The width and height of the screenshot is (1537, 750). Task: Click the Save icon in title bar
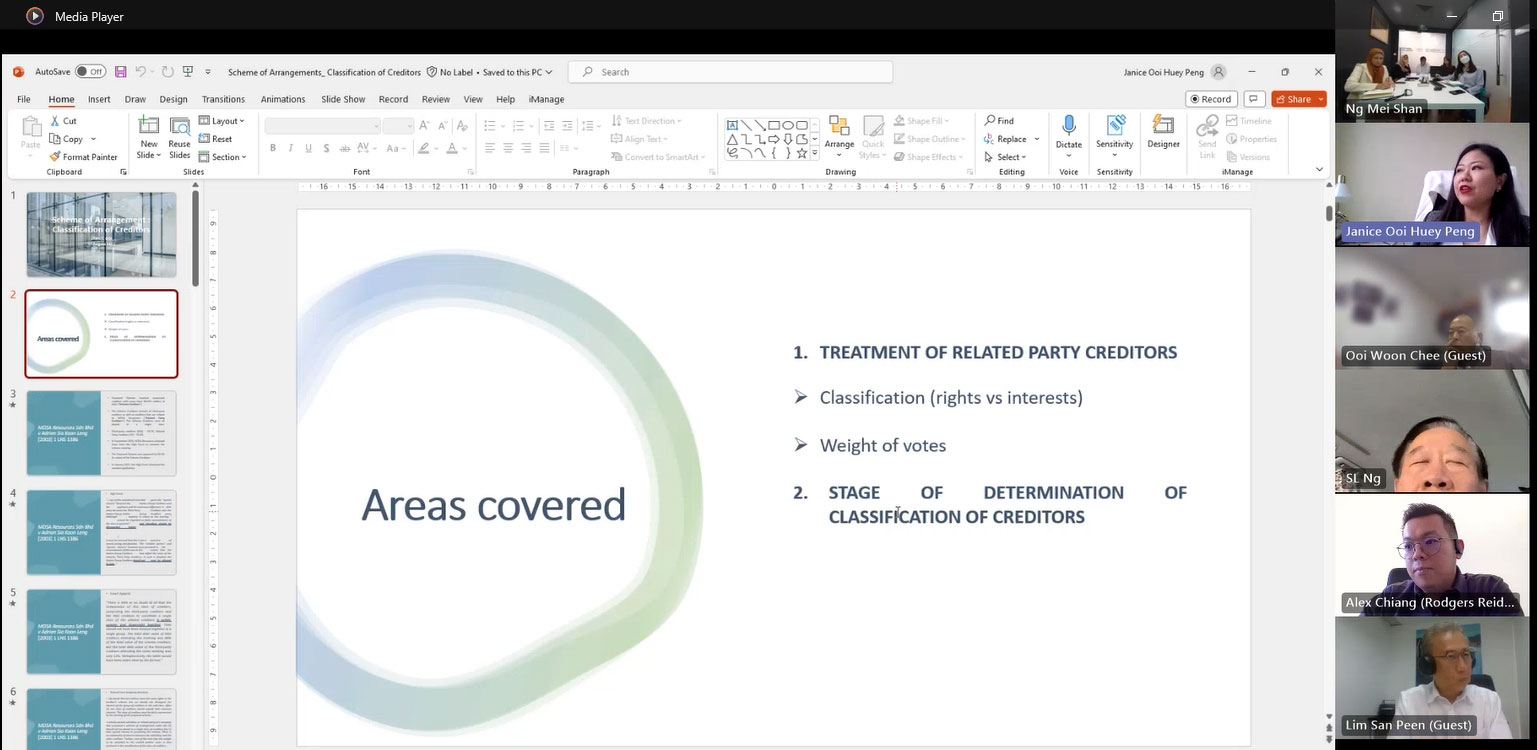(120, 72)
